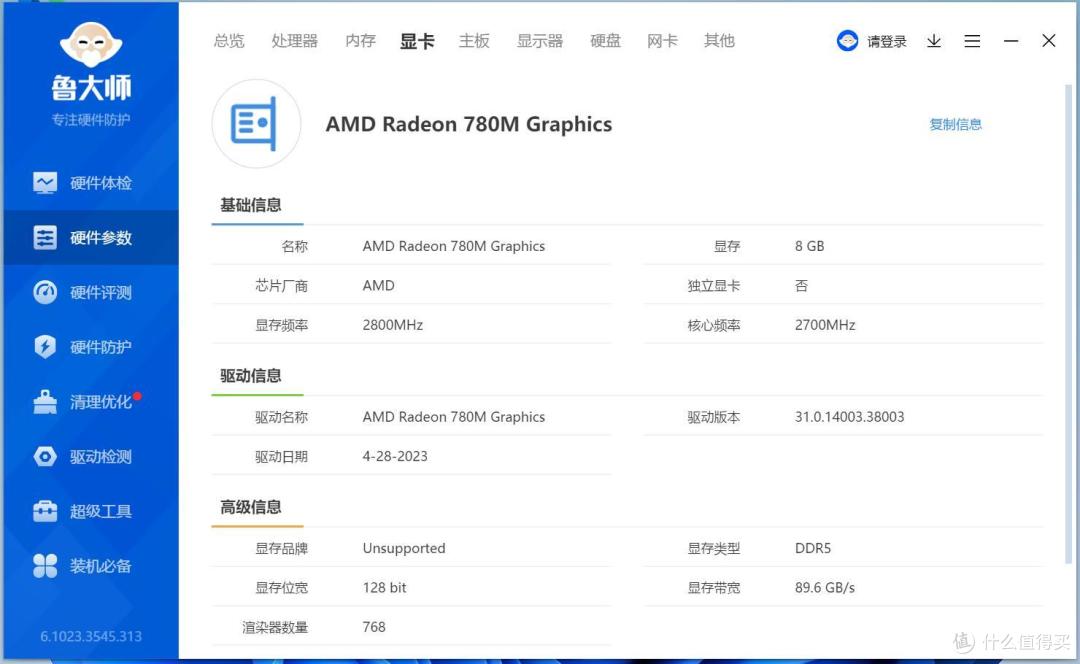Click the red dot on 清理优化
Screen dimensions: 1080x664
click(137, 396)
